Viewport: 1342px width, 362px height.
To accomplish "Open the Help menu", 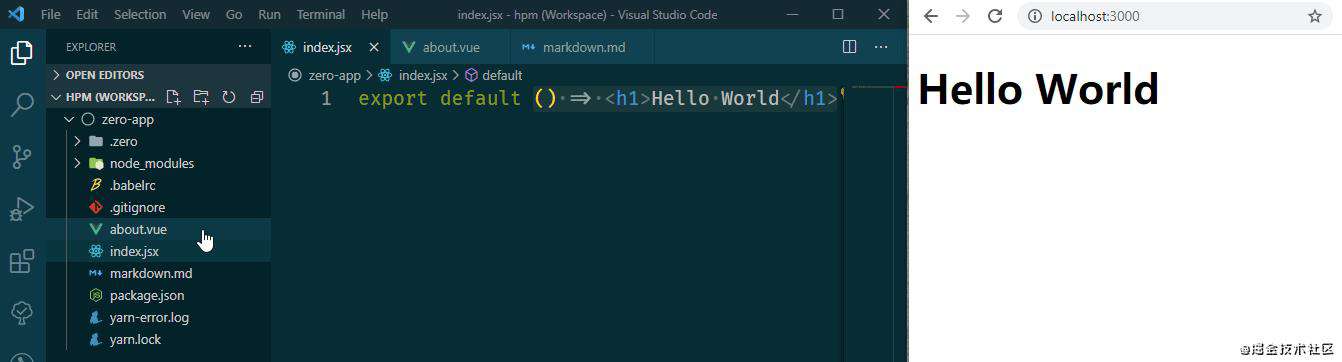I will coord(374,15).
